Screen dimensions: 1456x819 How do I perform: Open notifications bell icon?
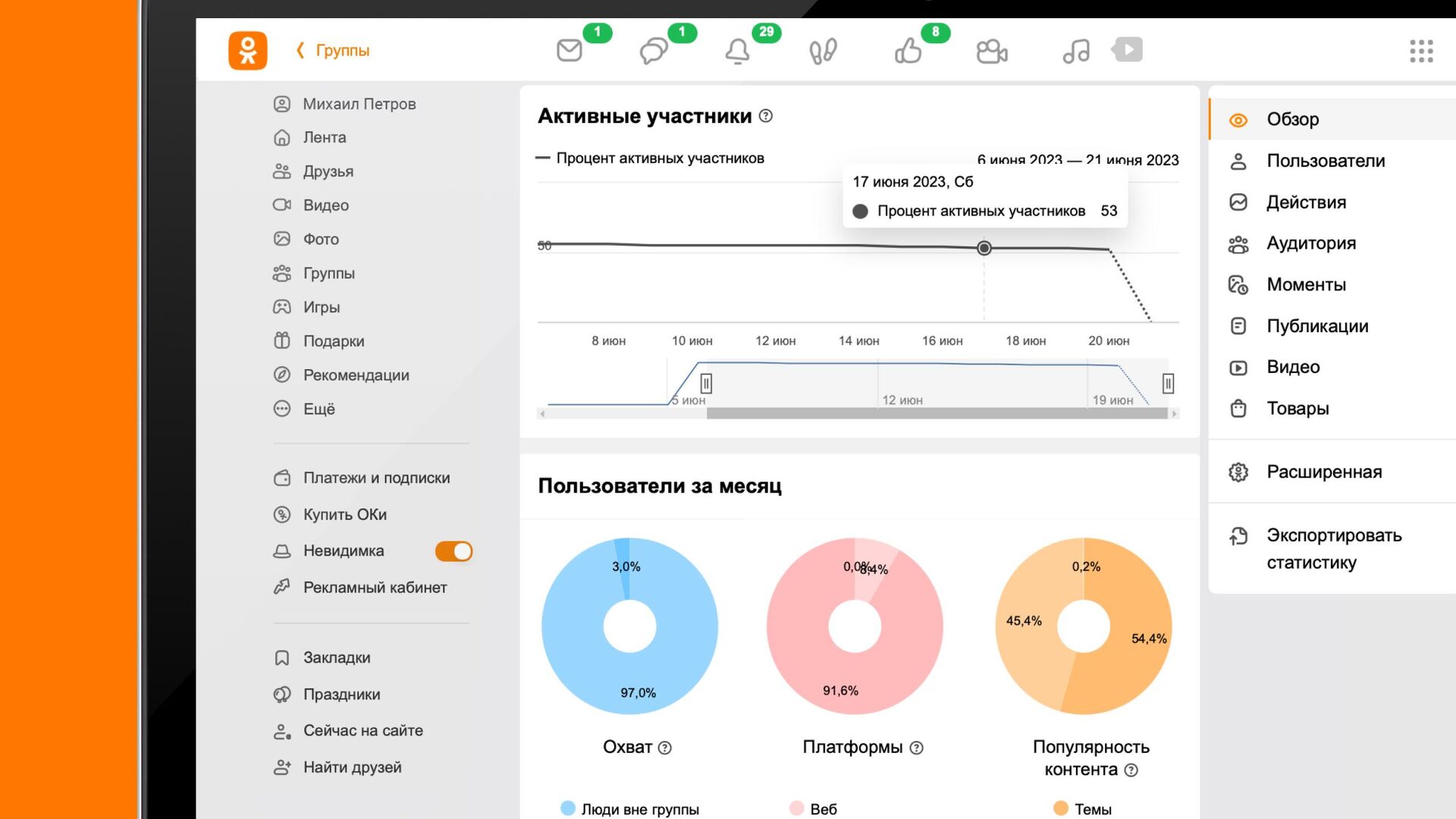pyautogui.click(x=738, y=52)
